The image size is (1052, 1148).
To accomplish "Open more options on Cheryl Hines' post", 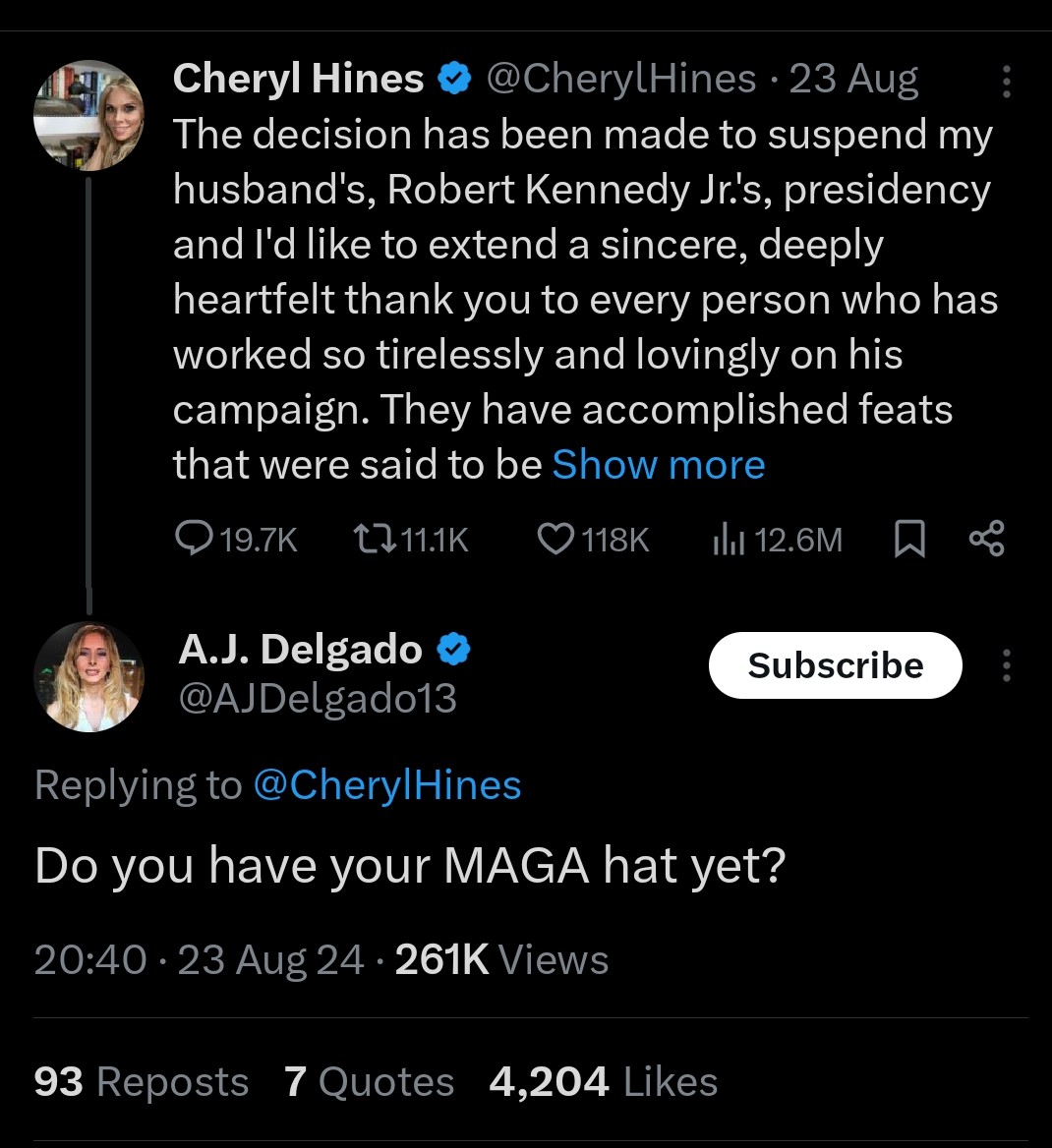I will [1006, 82].
